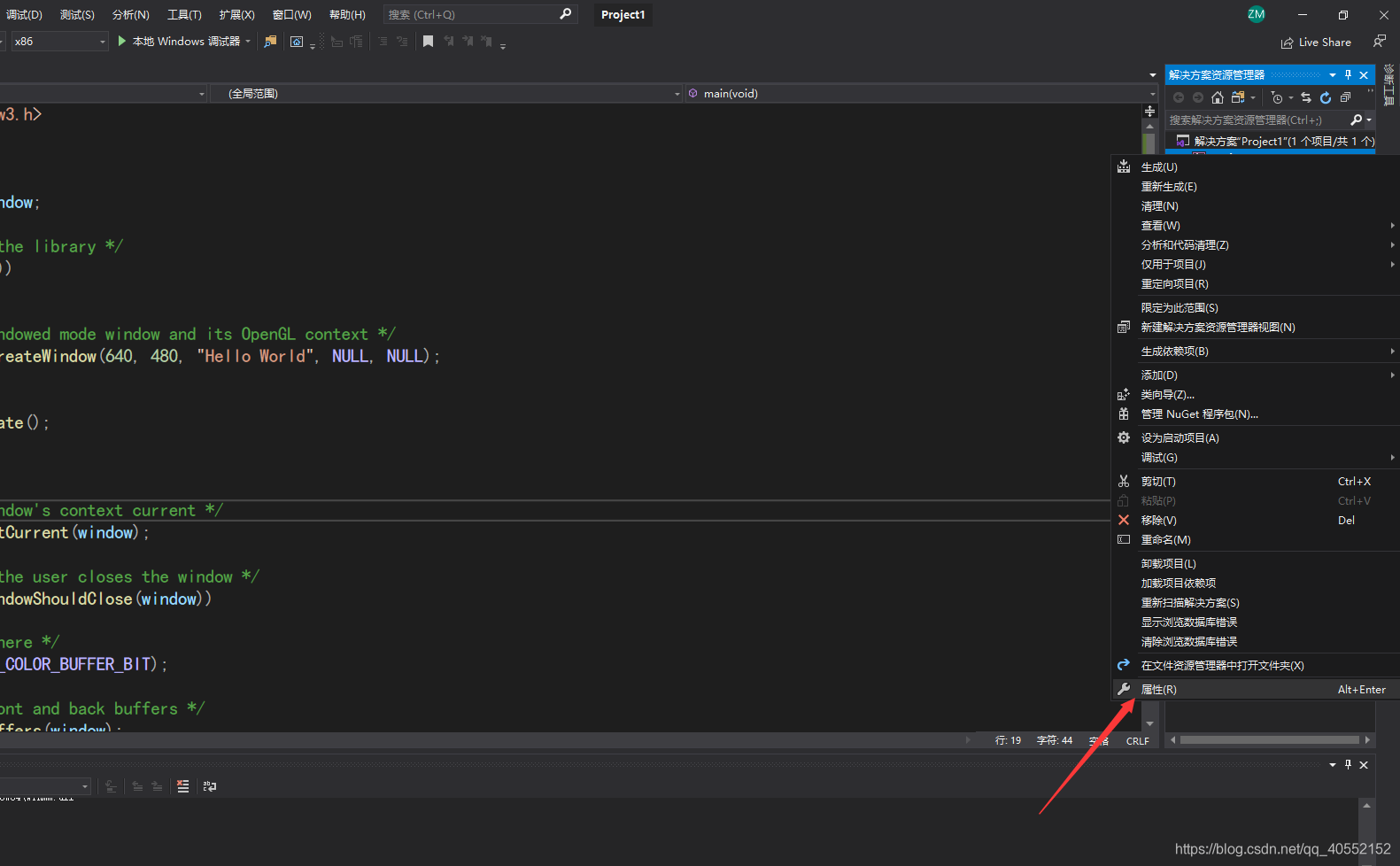
Task: Choose 类向导(Z)... from the context menu
Action: click(1255, 395)
